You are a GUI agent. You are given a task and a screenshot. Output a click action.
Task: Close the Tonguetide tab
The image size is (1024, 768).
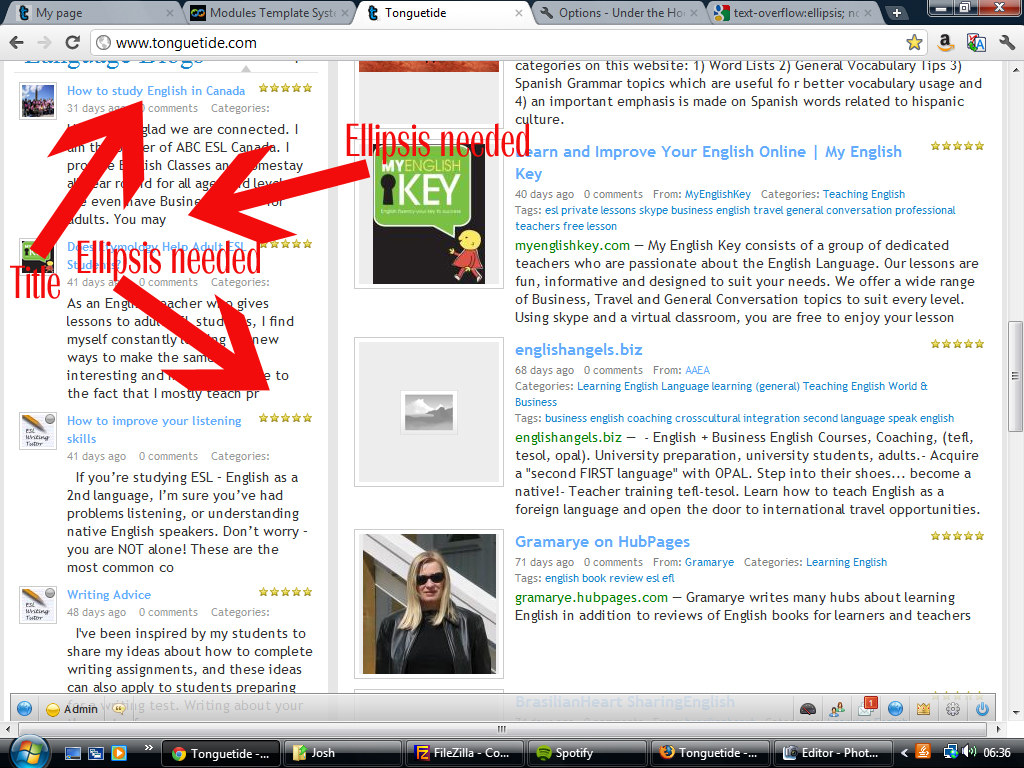click(519, 13)
